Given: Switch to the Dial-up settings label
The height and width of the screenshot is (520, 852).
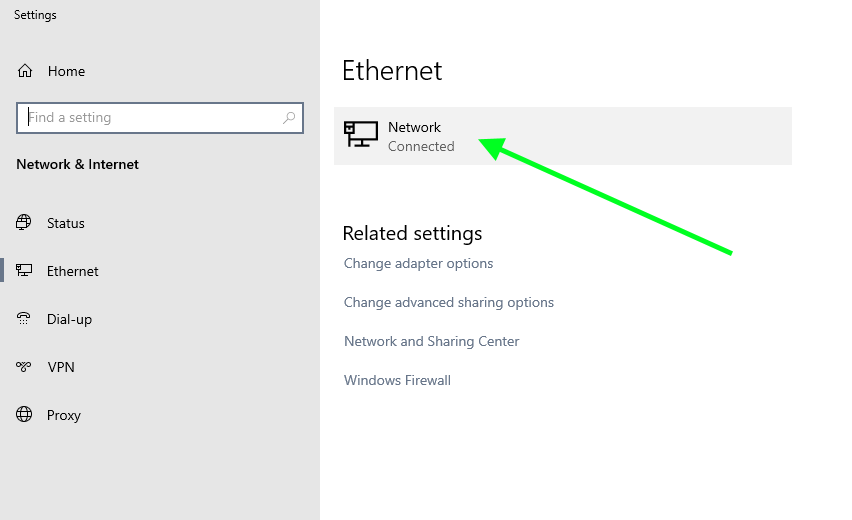Looking at the screenshot, I should click(x=69, y=320).
